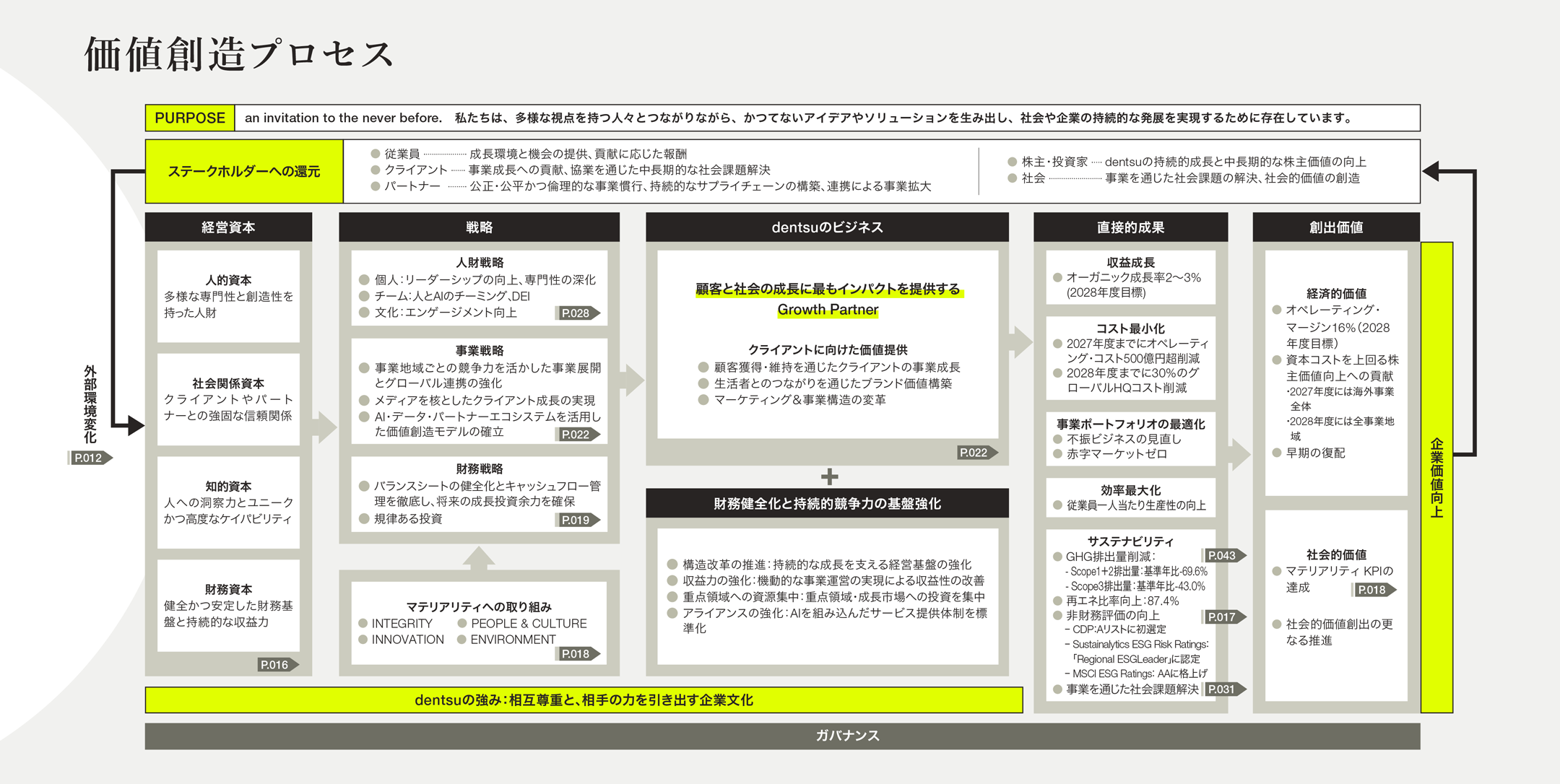The image size is (1560, 784).
Task: Select the 再エネ比率向上:87.4% bullet
Action: (1117, 601)
